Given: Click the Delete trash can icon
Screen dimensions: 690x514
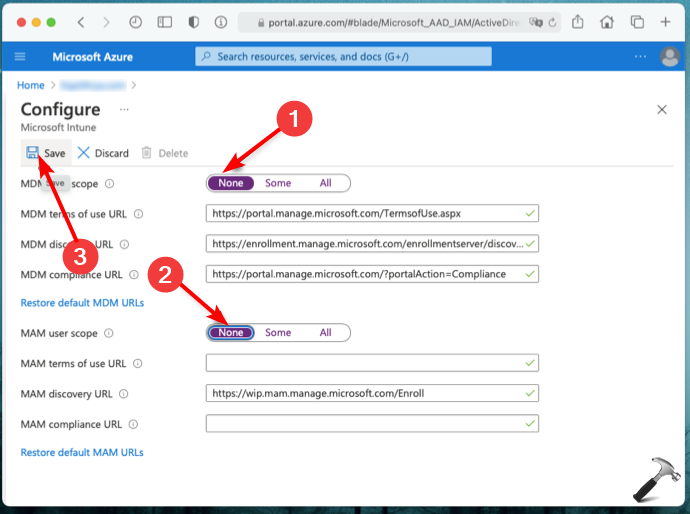Looking at the screenshot, I should [147, 153].
